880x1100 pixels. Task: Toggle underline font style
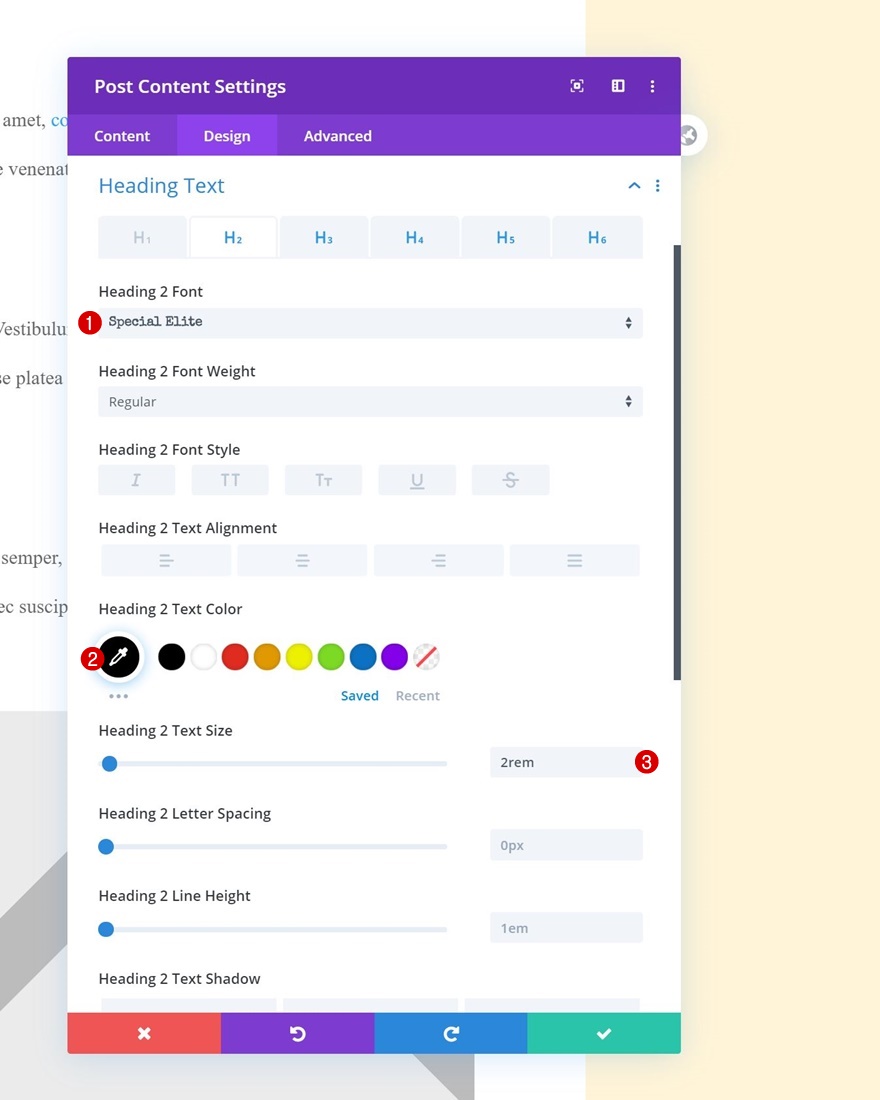tap(417, 480)
